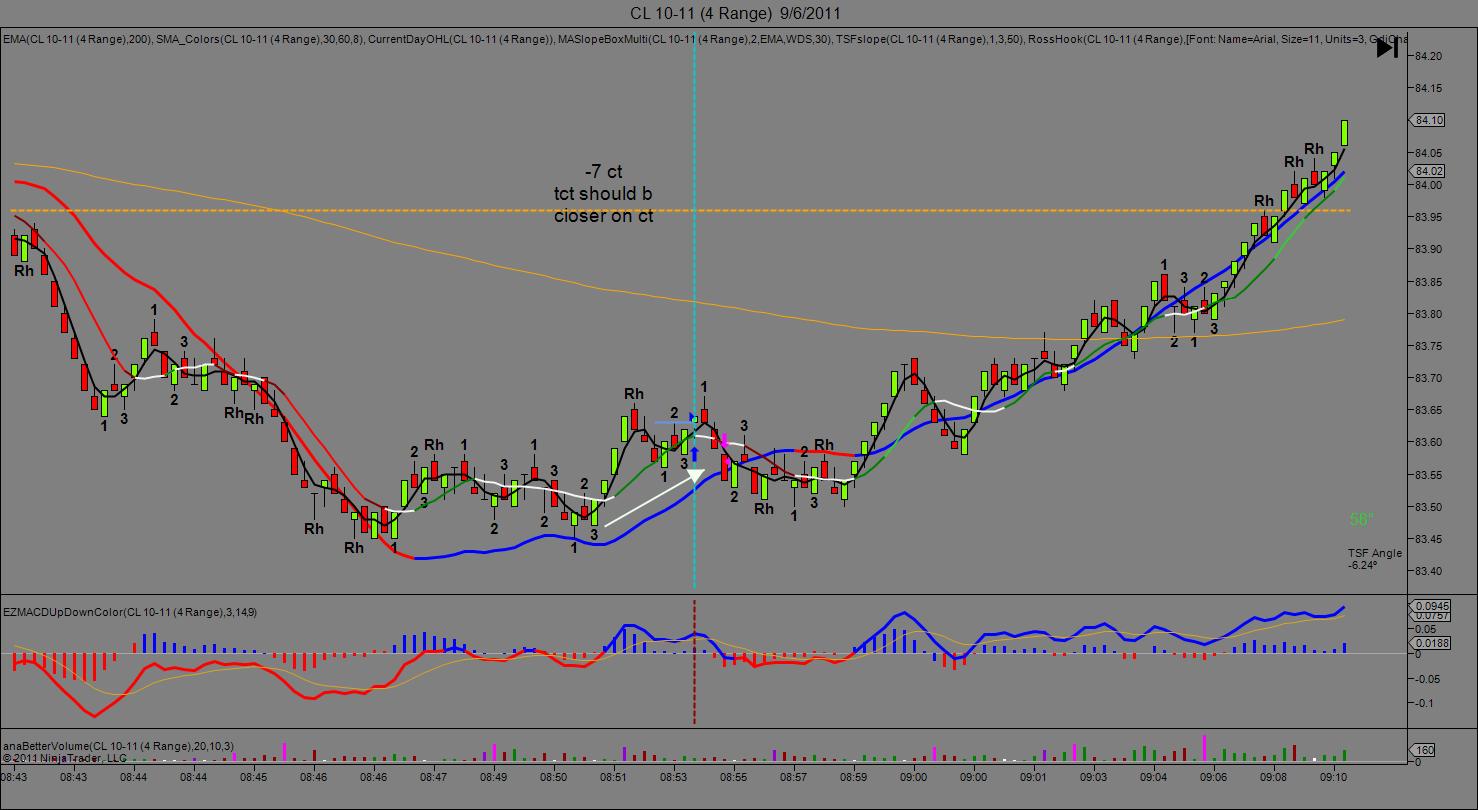Click the -0.1 MACD axis label
The height and width of the screenshot is (810, 1478).
coord(1422,703)
